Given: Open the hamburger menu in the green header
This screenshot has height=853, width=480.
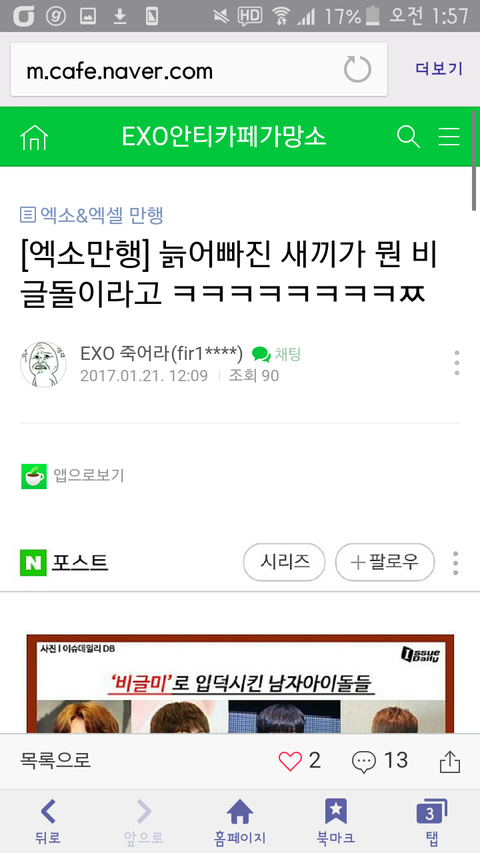Looking at the screenshot, I should 450,137.
